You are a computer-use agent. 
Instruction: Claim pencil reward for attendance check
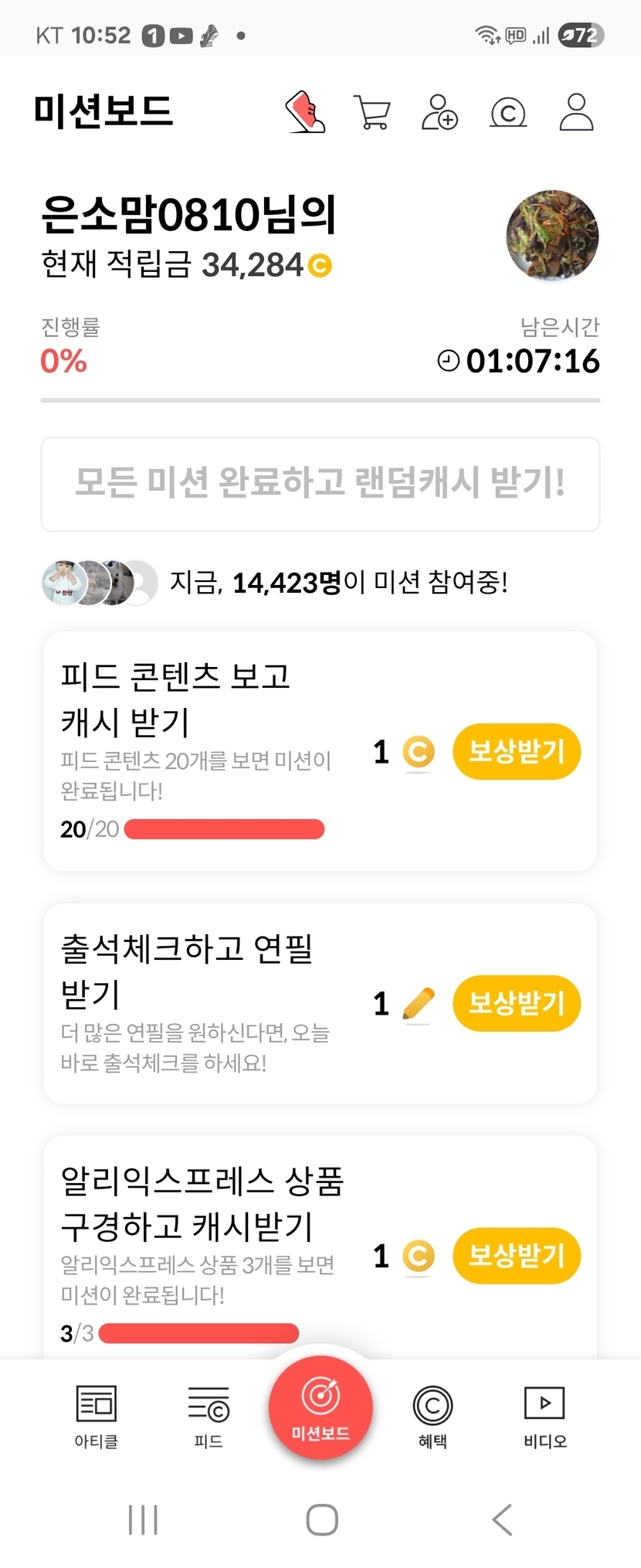coord(517,1003)
